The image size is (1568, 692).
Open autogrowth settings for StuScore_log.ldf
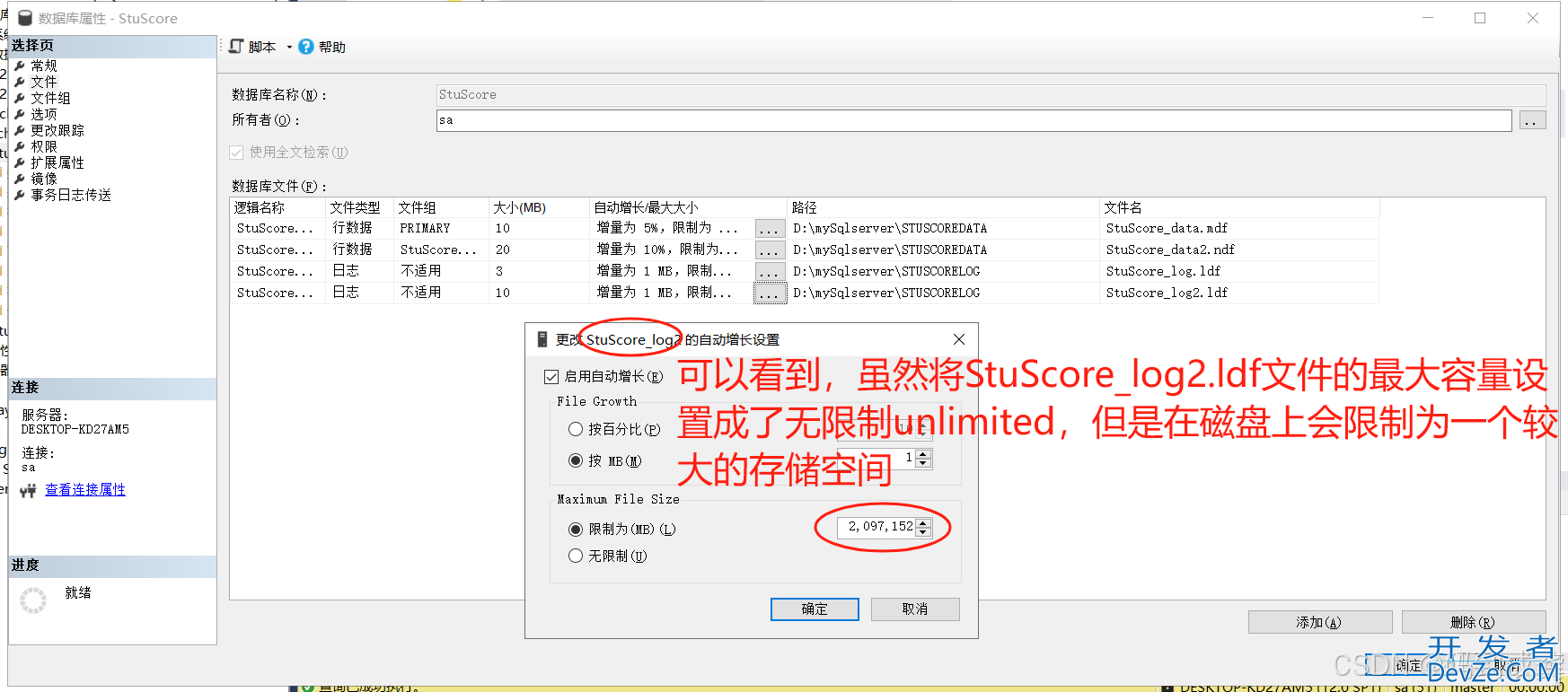[x=770, y=272]
